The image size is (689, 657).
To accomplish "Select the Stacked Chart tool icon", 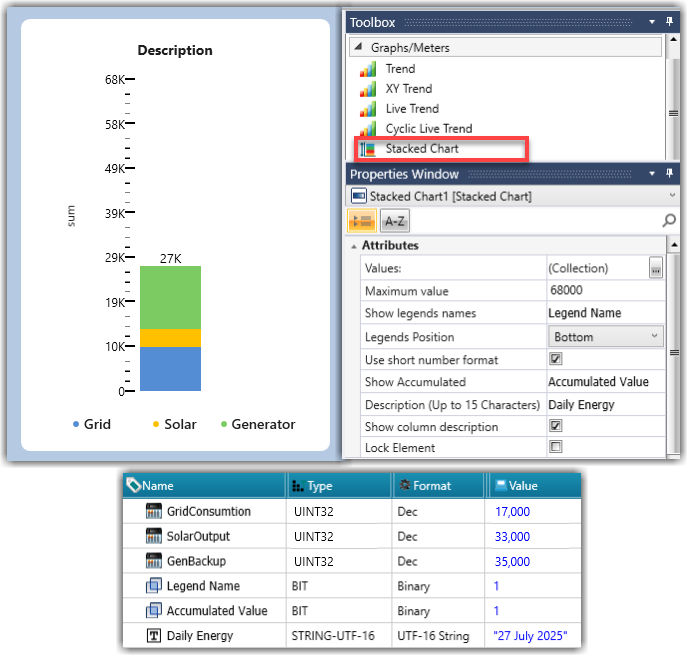I will tap(368, 149).
